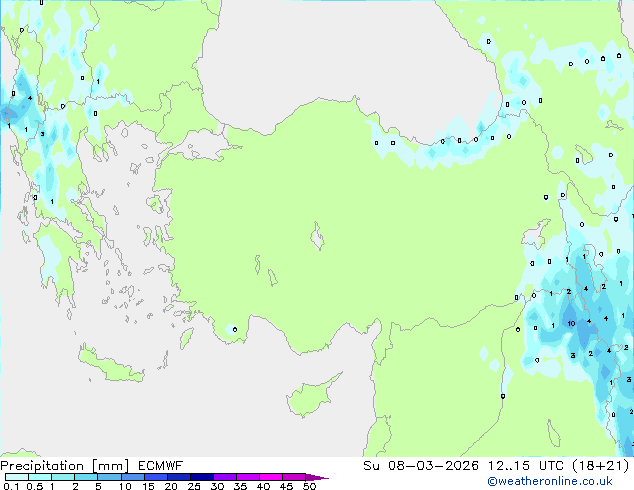Click the legend label '25'
Image resolution: width=634 pixels, height=490 pixels.
(x=194, y=486)
